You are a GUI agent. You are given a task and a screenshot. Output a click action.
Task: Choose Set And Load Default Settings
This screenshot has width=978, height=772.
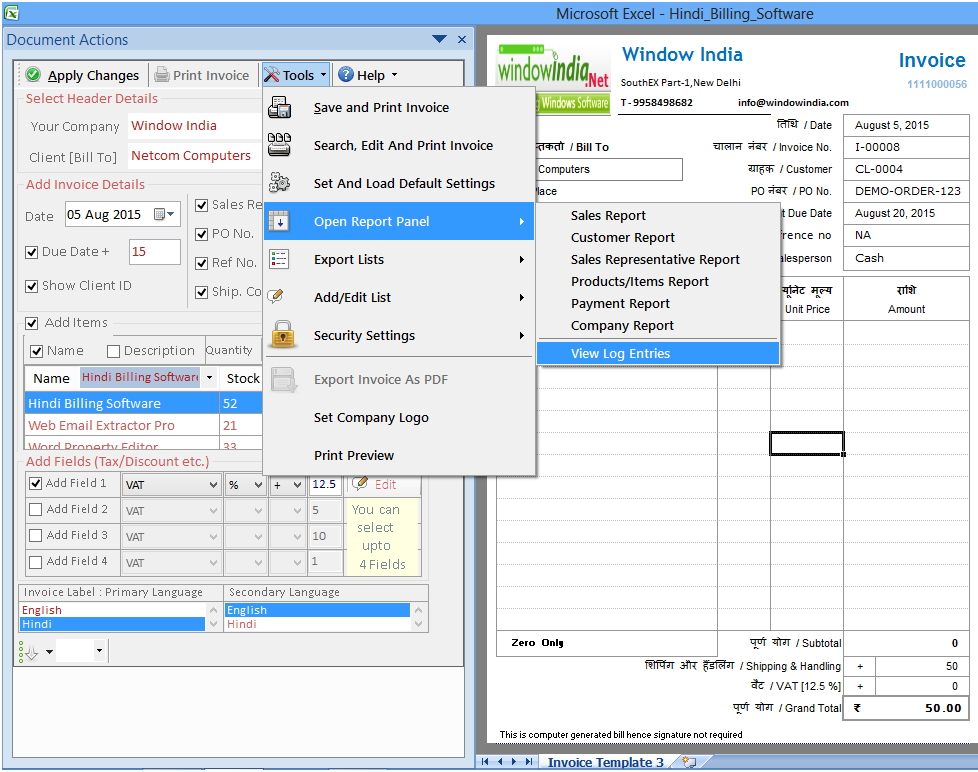tap(399, 183)
